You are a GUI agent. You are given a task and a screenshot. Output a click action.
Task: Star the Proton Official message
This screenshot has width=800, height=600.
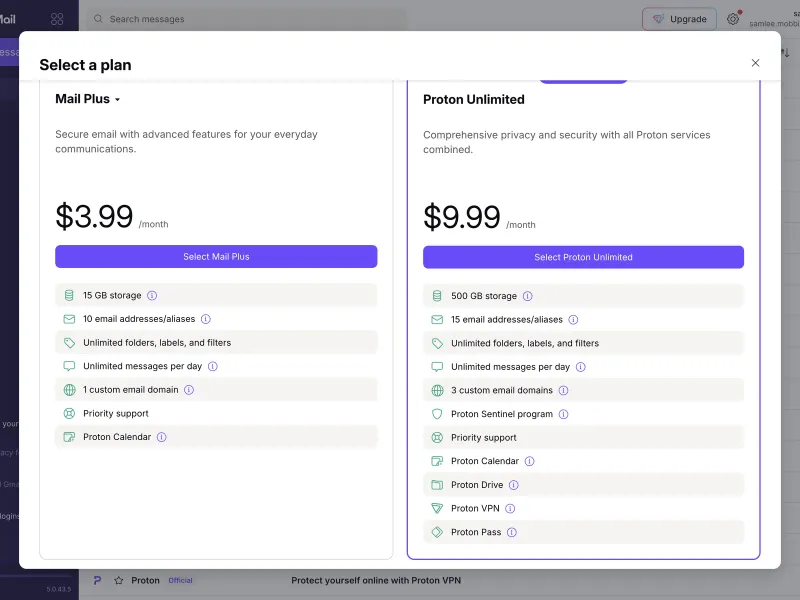click(119, 581)
